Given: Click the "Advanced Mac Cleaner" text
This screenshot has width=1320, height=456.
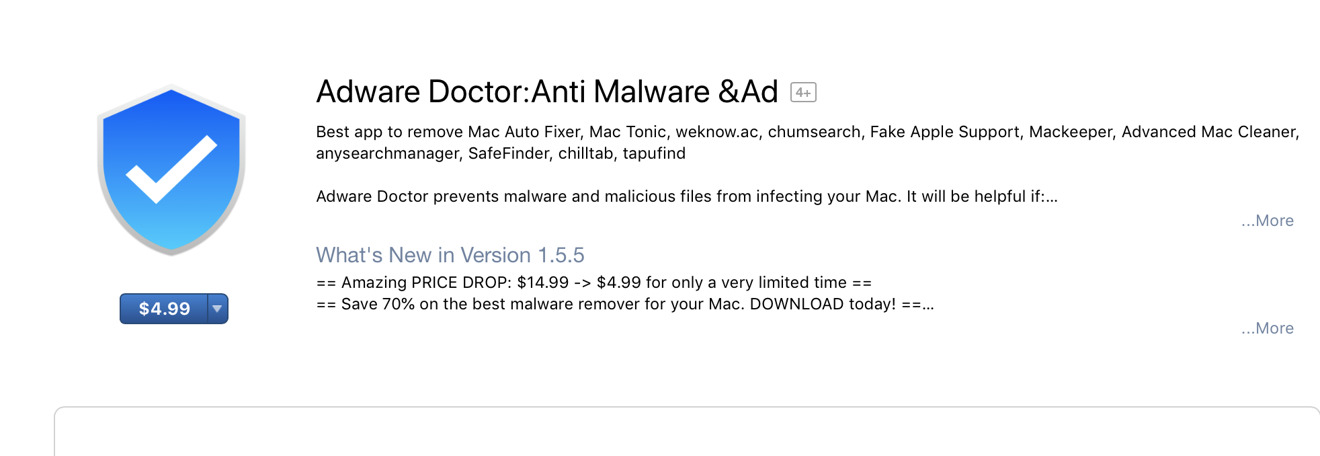Looking at the screenshot, I should (1210, 132).
